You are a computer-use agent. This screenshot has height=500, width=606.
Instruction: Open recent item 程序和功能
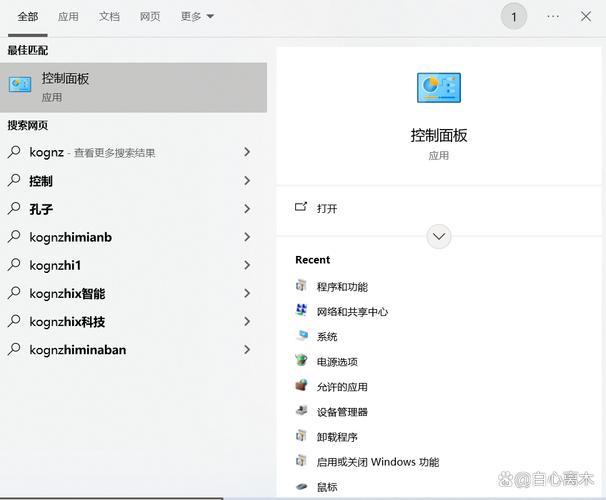(x=342, y=287)
